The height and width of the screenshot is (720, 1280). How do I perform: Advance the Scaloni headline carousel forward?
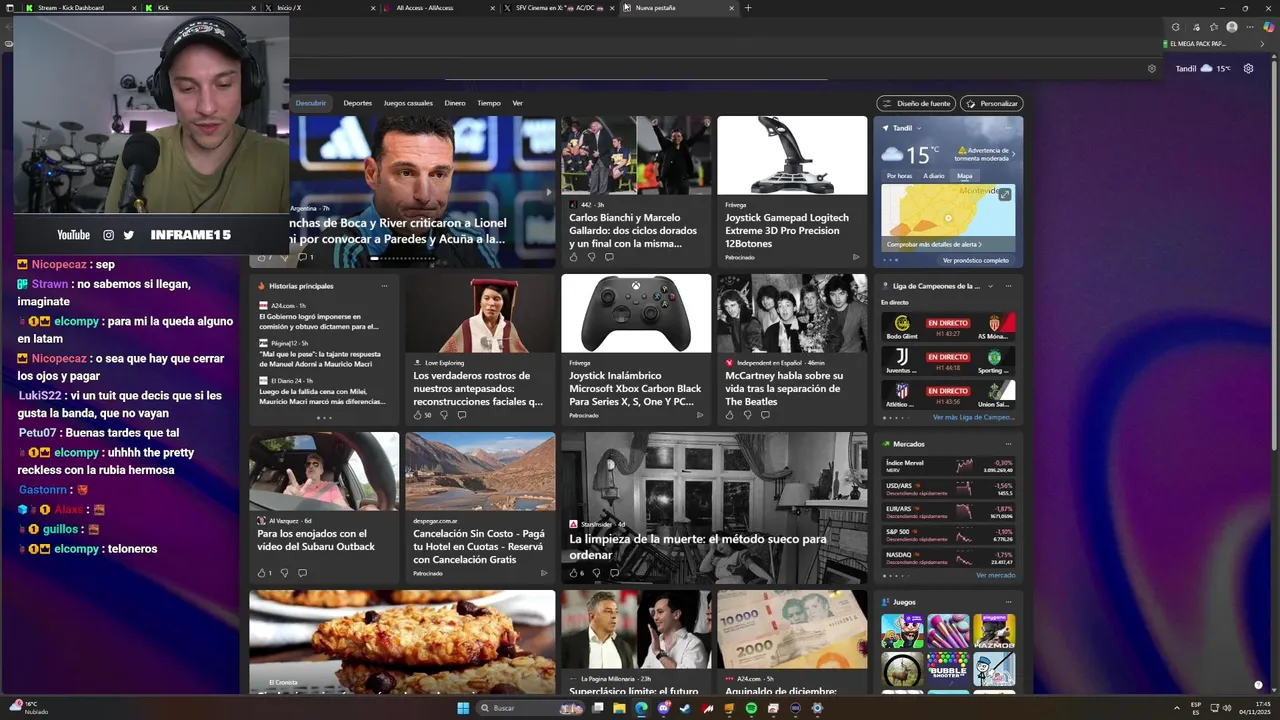coord(548,192)
